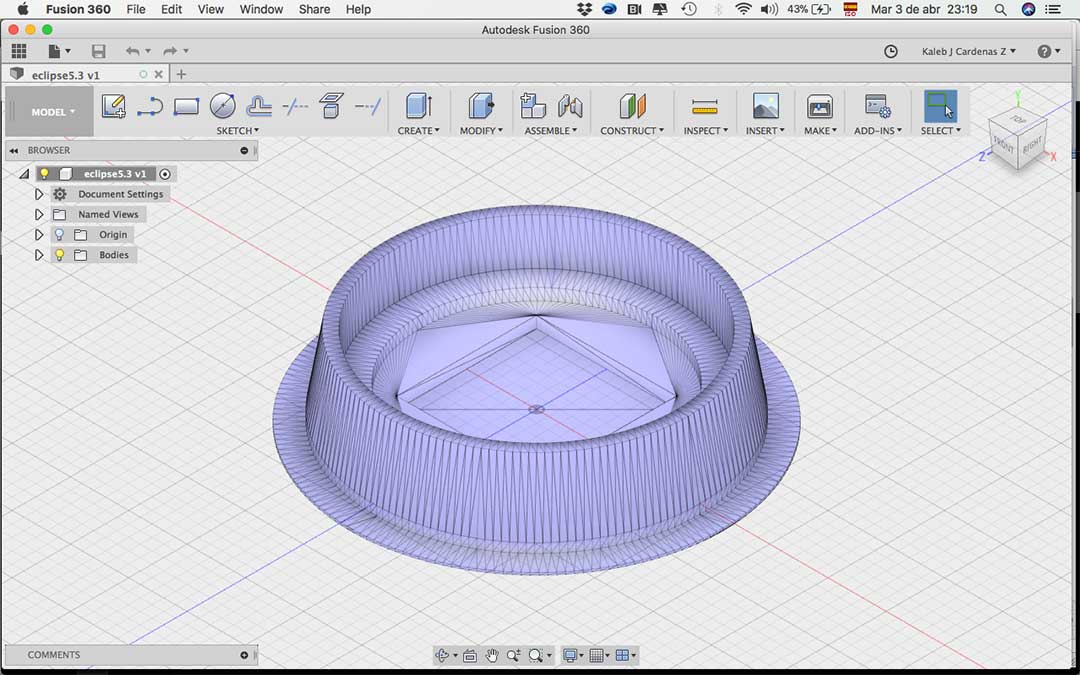Click the Look At icon

tap(470, 655)
